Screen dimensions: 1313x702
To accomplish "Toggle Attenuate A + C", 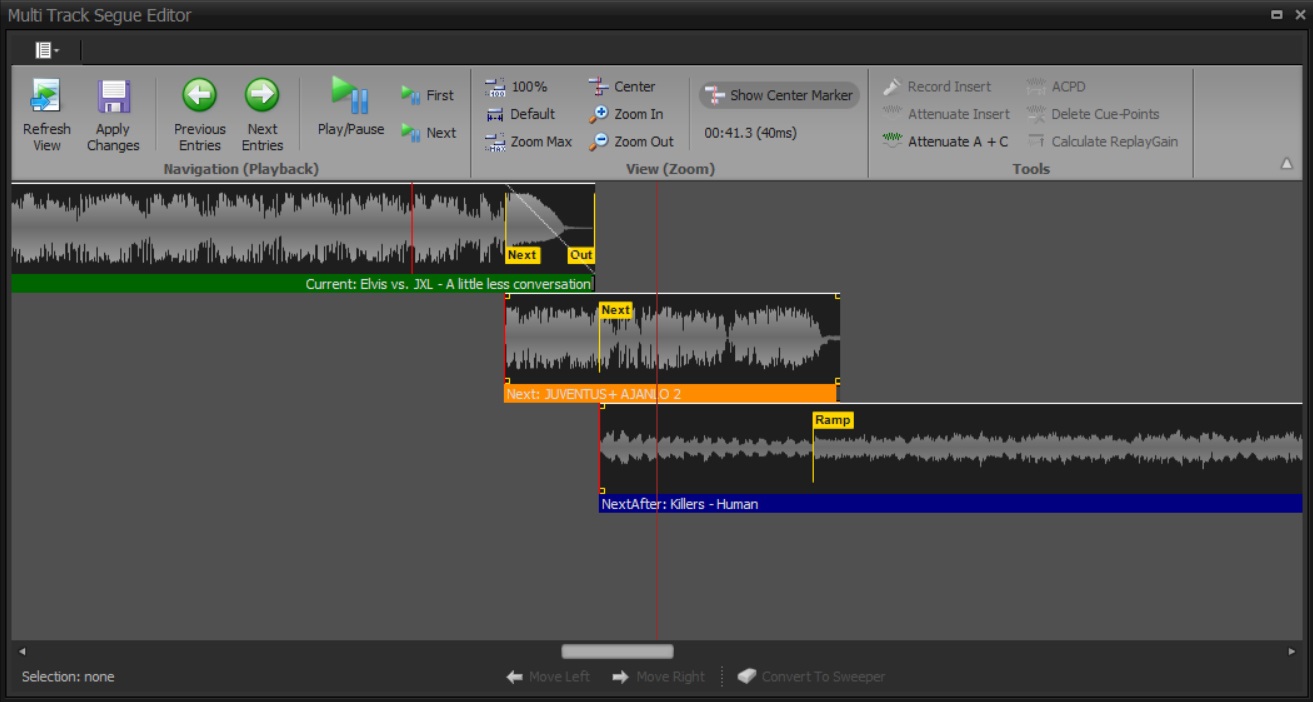I will point(945,142).
